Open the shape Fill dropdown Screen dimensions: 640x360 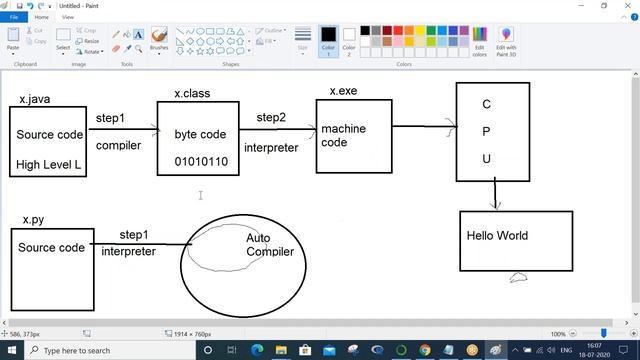[x=266, y=41]
